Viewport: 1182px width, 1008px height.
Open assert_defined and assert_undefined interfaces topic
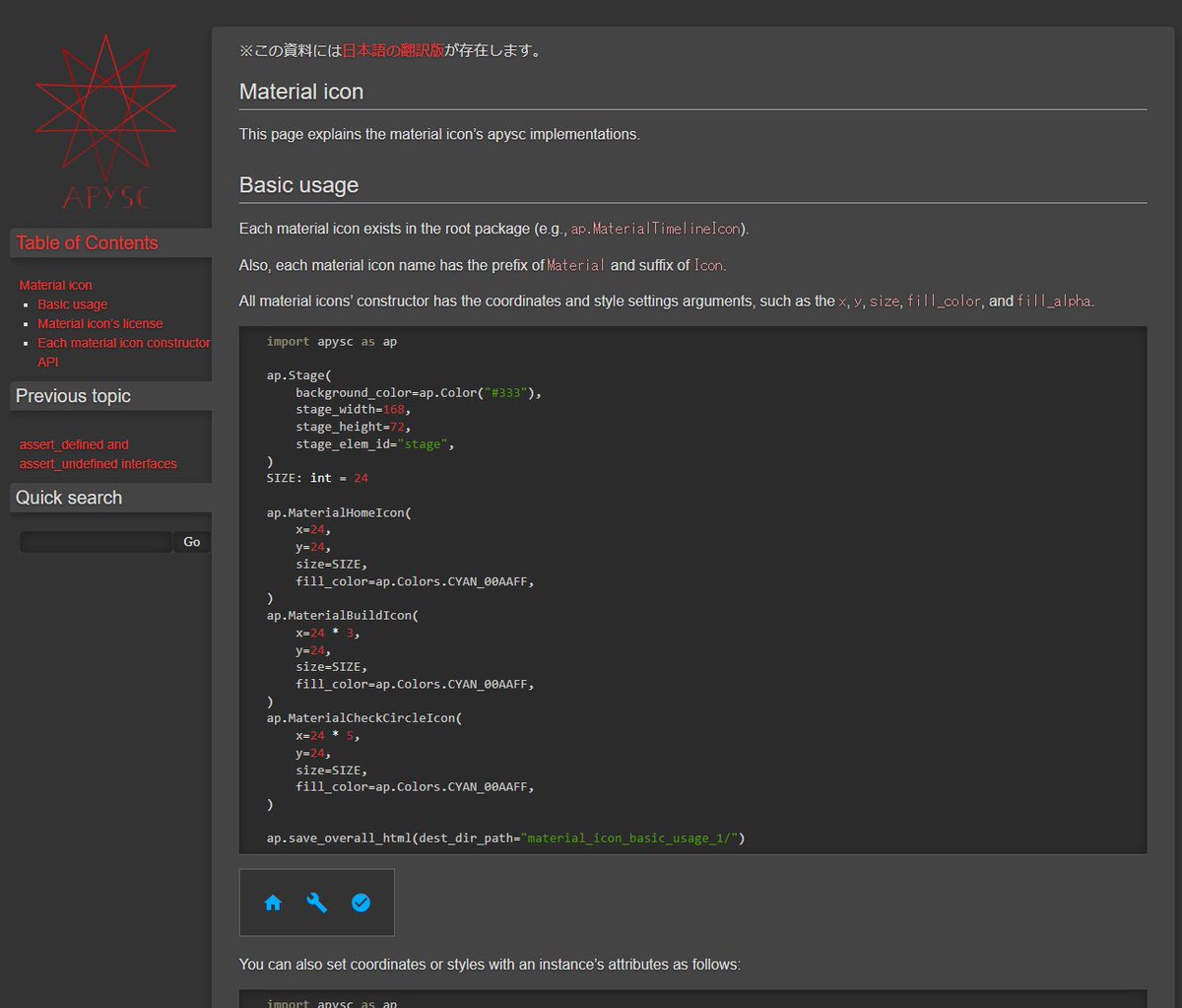pos(98,454)
